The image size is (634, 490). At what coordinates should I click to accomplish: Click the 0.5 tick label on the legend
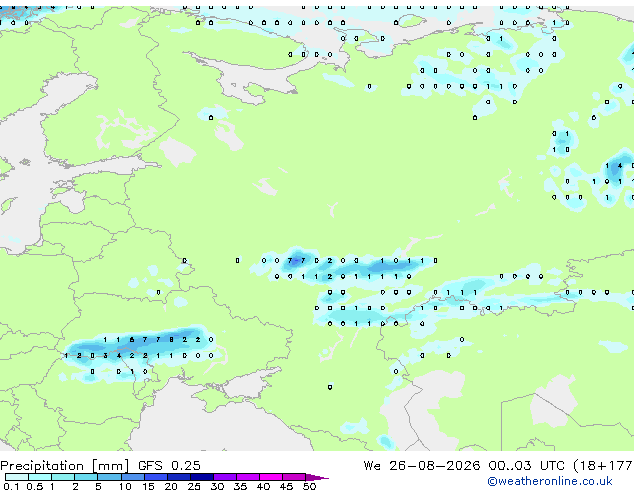click(x=34, y=486)
